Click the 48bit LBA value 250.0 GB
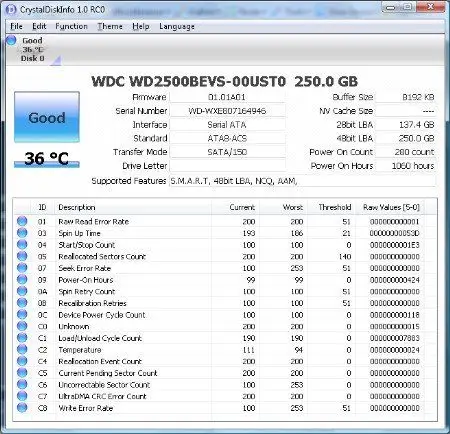The height and width of the screenshot is (434, 450). point(405,138)
